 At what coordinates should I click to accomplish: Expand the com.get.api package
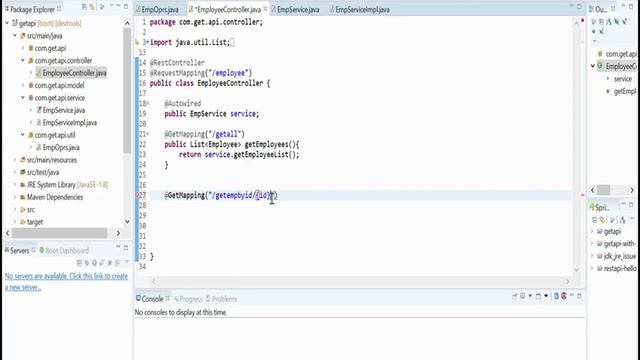[23, 48]
